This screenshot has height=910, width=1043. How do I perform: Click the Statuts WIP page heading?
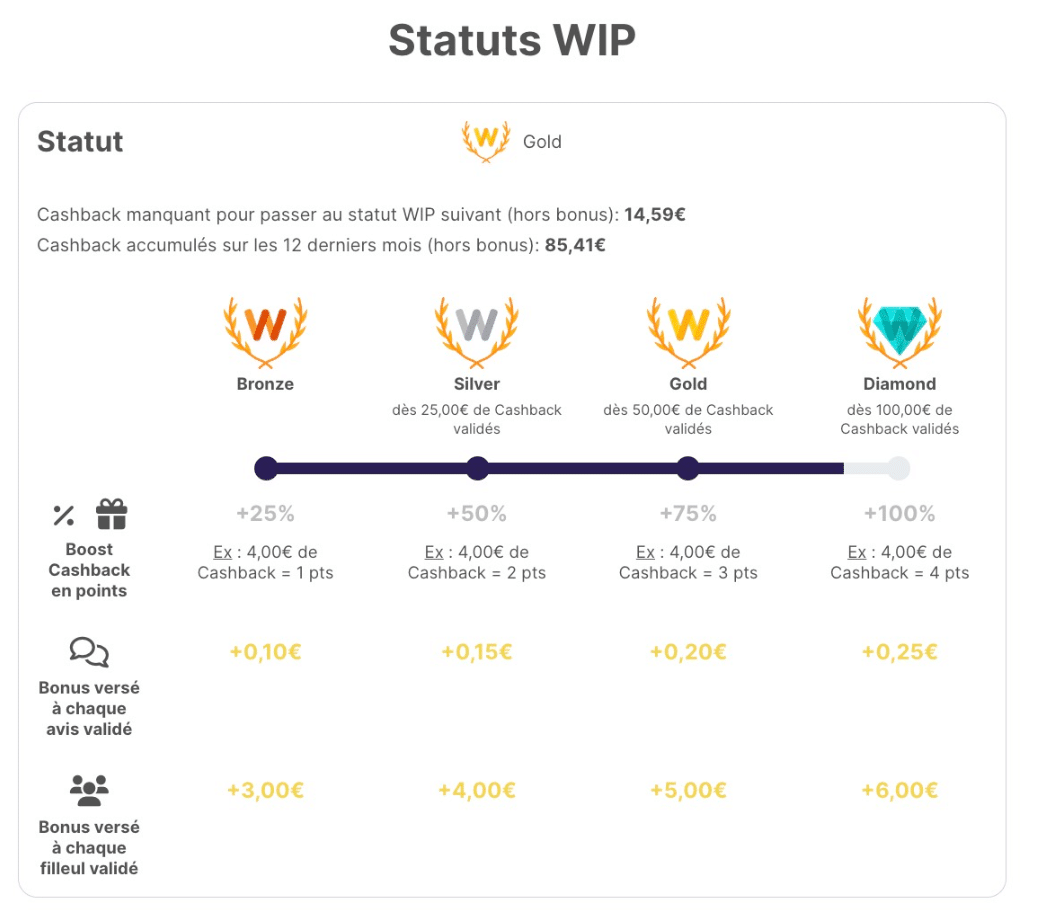(x=512, y=41)
